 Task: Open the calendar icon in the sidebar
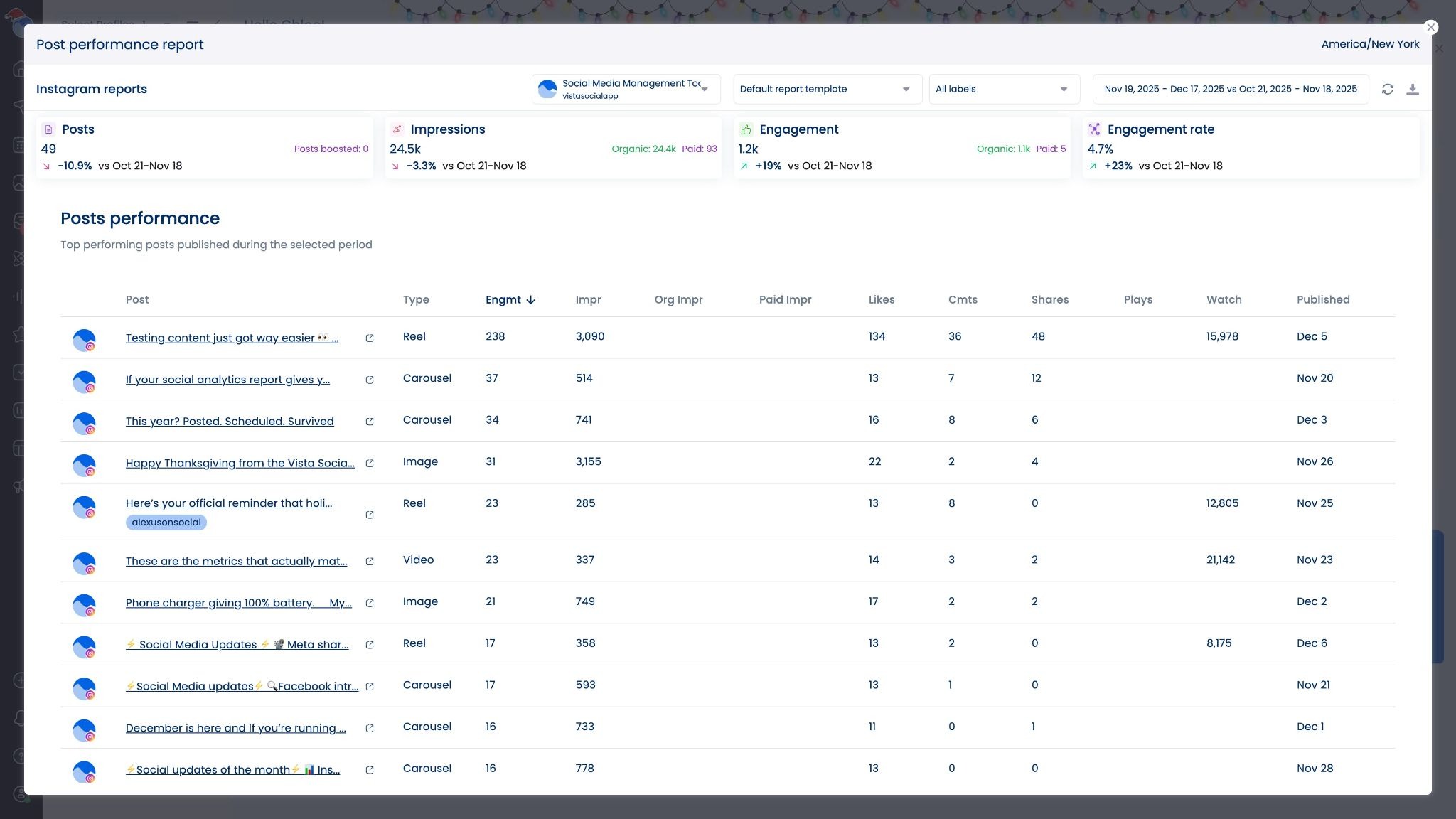(x=19, y=144)
